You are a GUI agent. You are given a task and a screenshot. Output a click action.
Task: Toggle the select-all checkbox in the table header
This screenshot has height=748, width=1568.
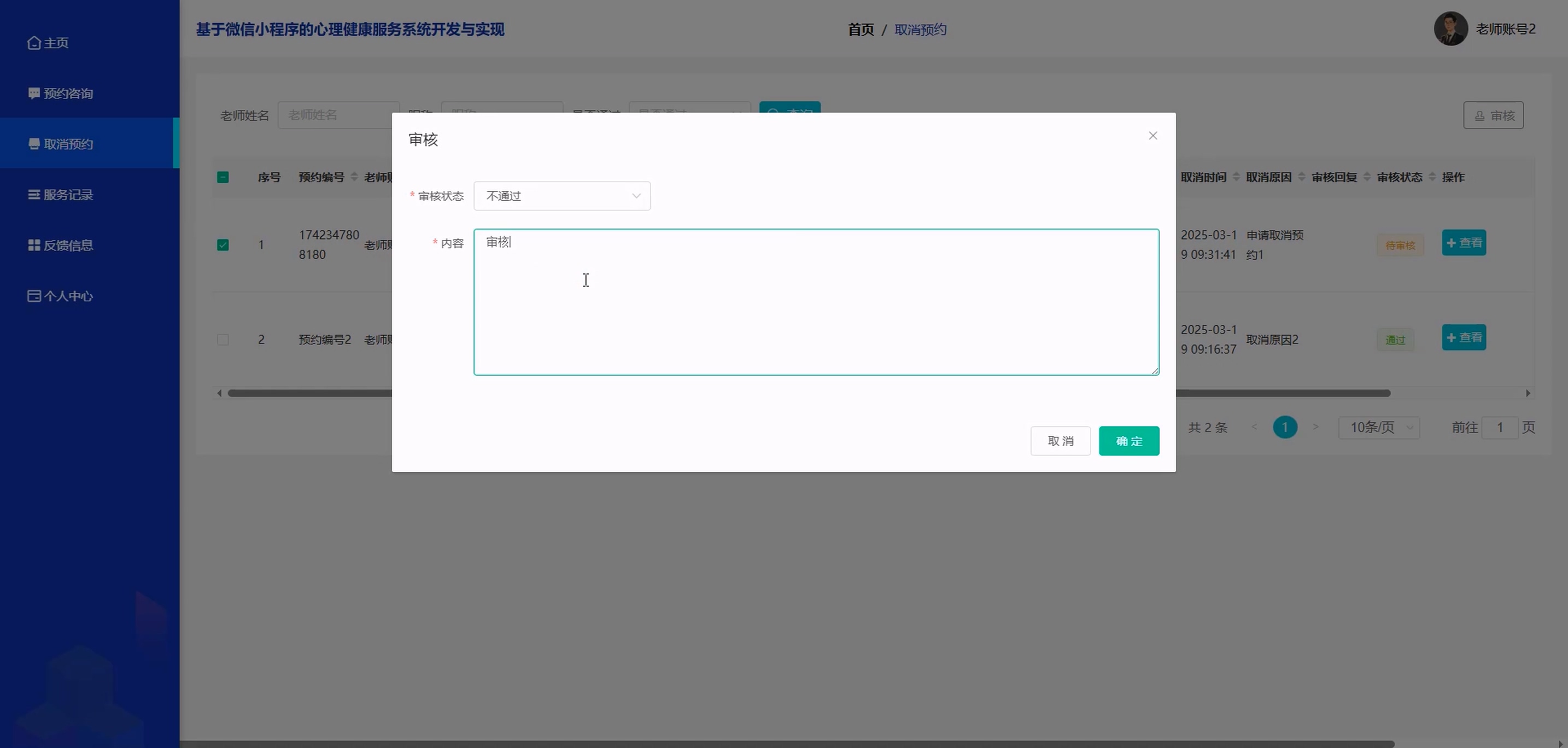[223, 177]
